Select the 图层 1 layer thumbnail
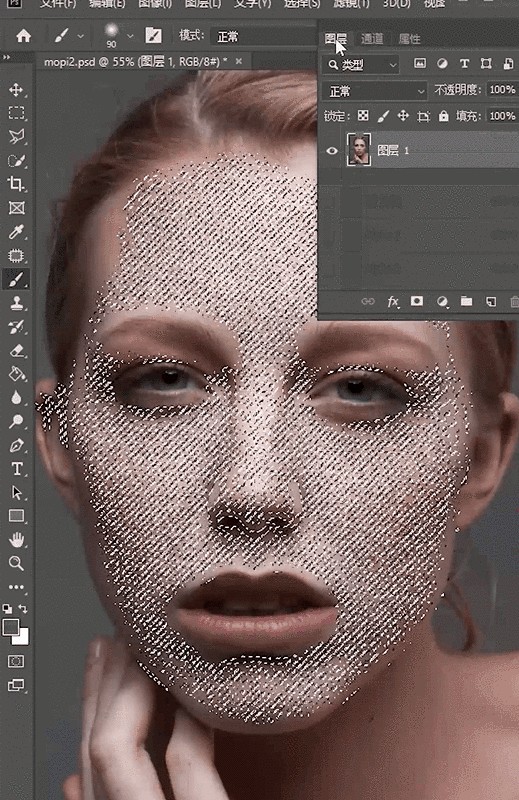Image resolution: width=519 pixels, height=800 pixels. (x=359, y=149)
